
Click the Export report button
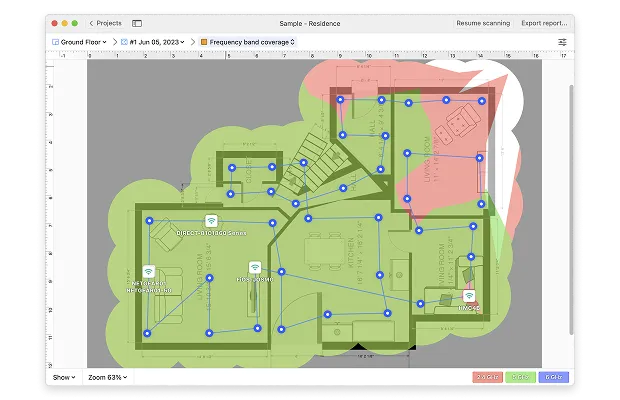[x=544, y=22]
